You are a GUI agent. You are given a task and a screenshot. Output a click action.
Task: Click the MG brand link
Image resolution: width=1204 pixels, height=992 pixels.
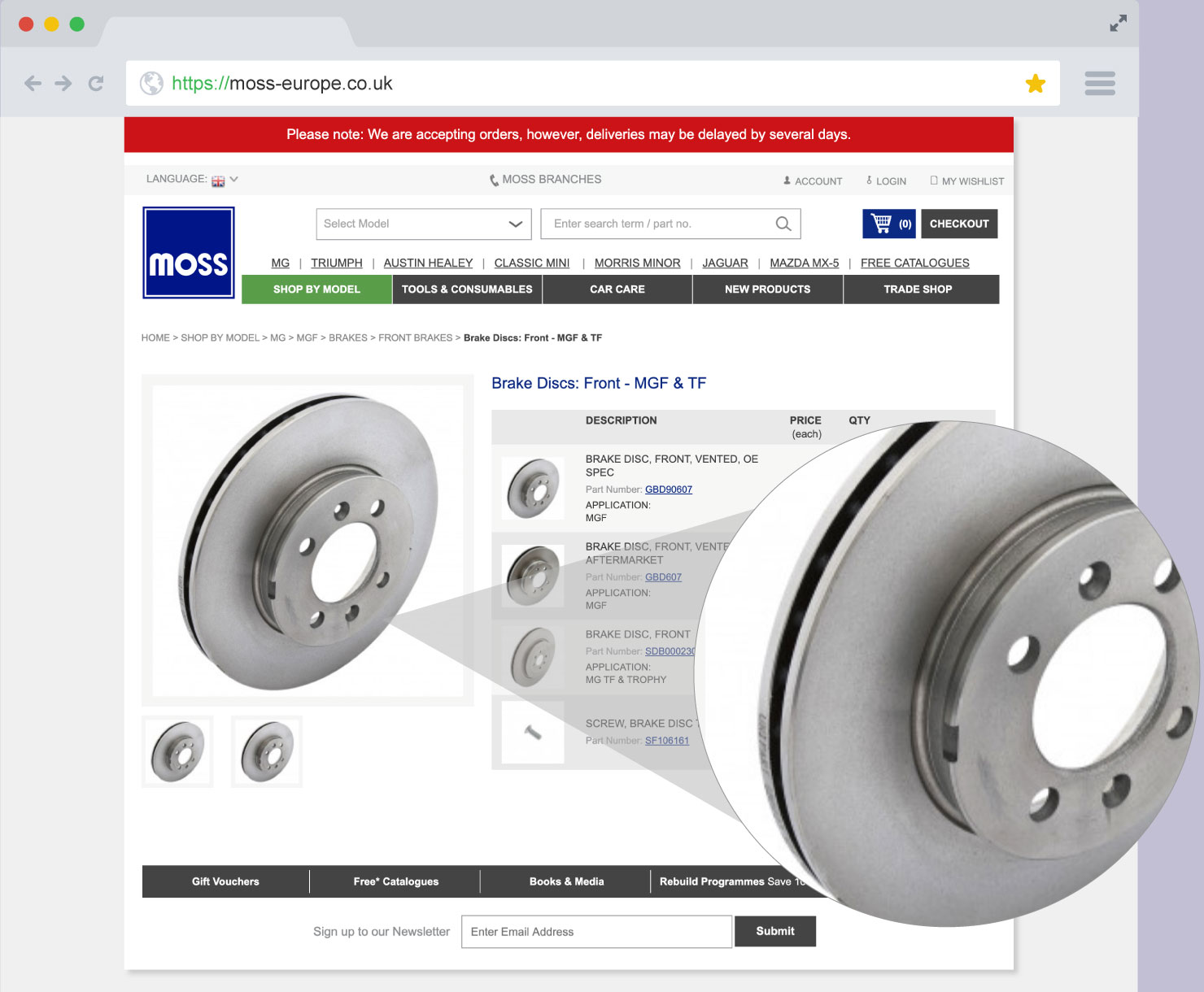[281, 263]
